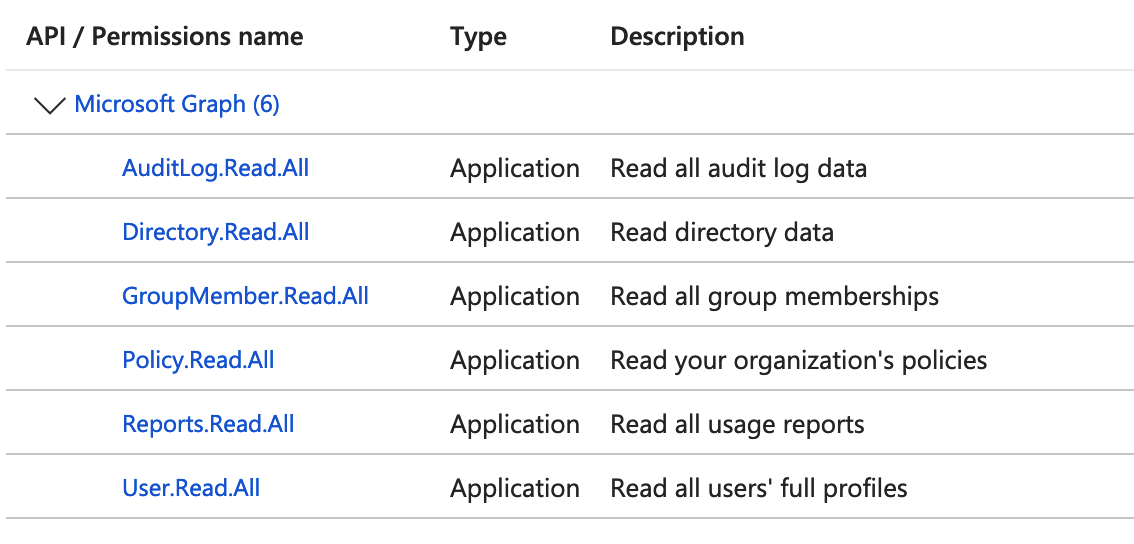Click Application type in the User.Read.All row

514,488
